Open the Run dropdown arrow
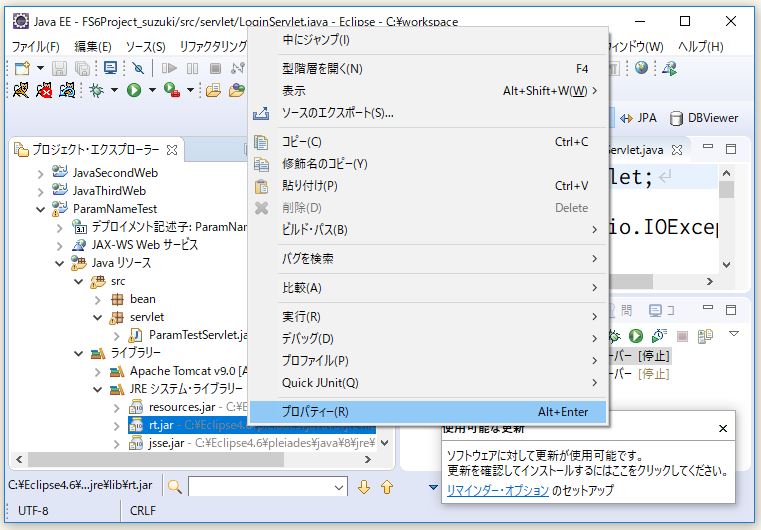This screenshot has height=530, width=761. coord(152,90)
